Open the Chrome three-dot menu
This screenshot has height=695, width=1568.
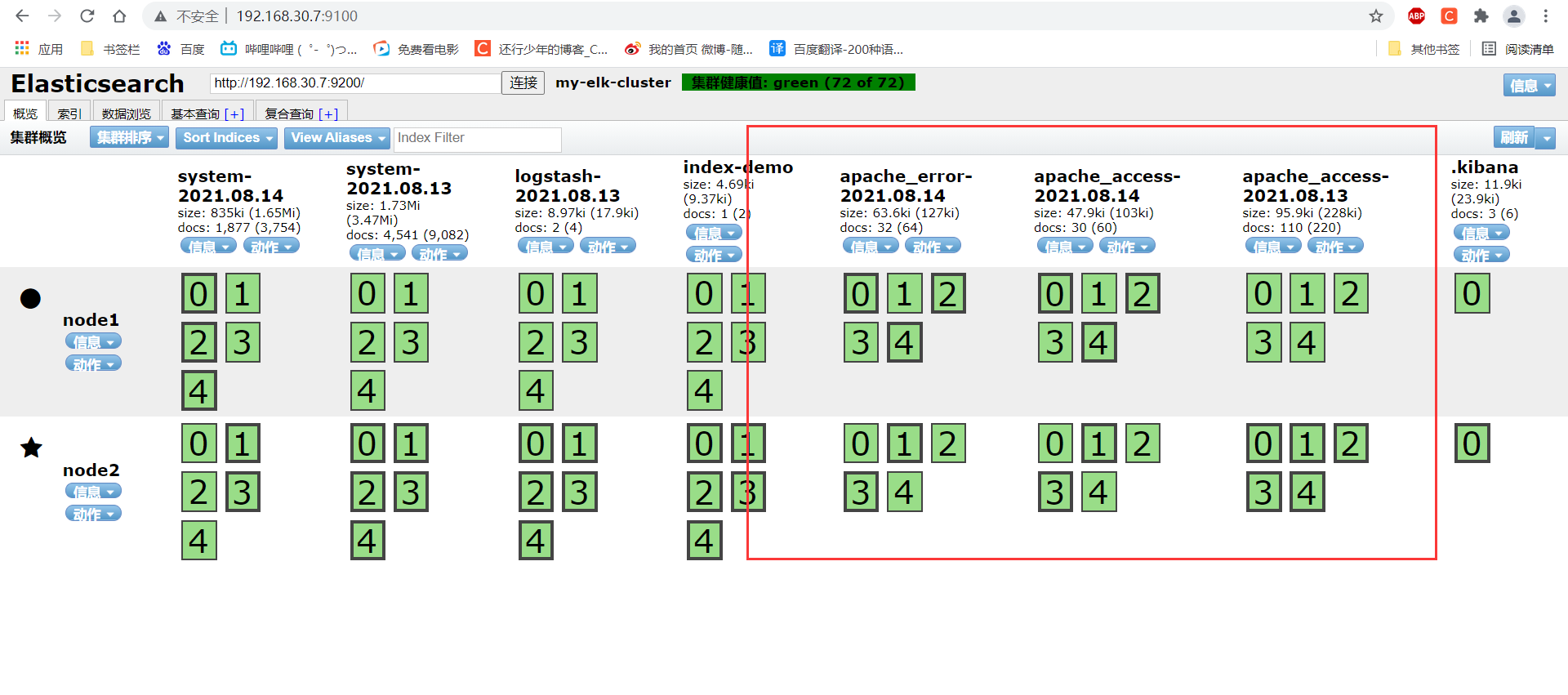(1546, 16)
